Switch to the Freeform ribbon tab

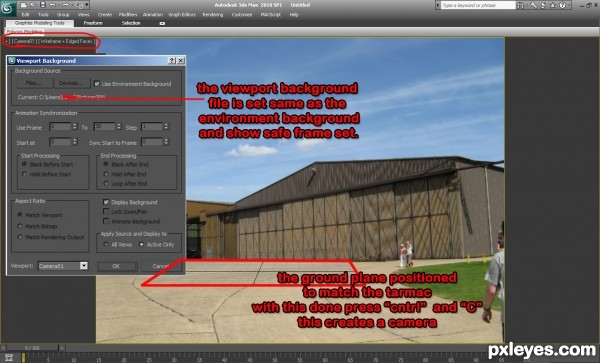[x=93, y=23]
